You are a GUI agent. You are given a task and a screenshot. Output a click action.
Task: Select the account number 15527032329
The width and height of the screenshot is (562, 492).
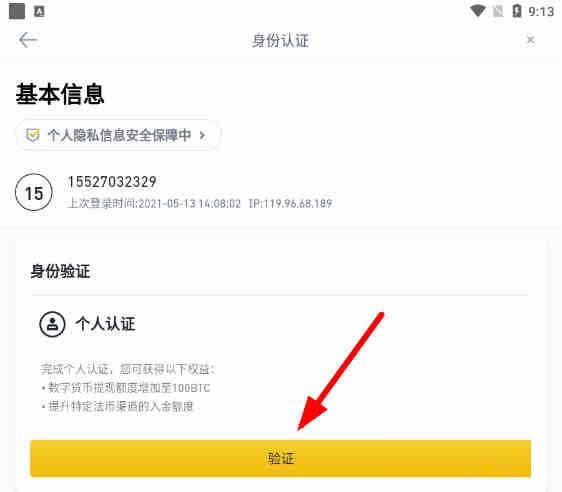pos(112,182)
